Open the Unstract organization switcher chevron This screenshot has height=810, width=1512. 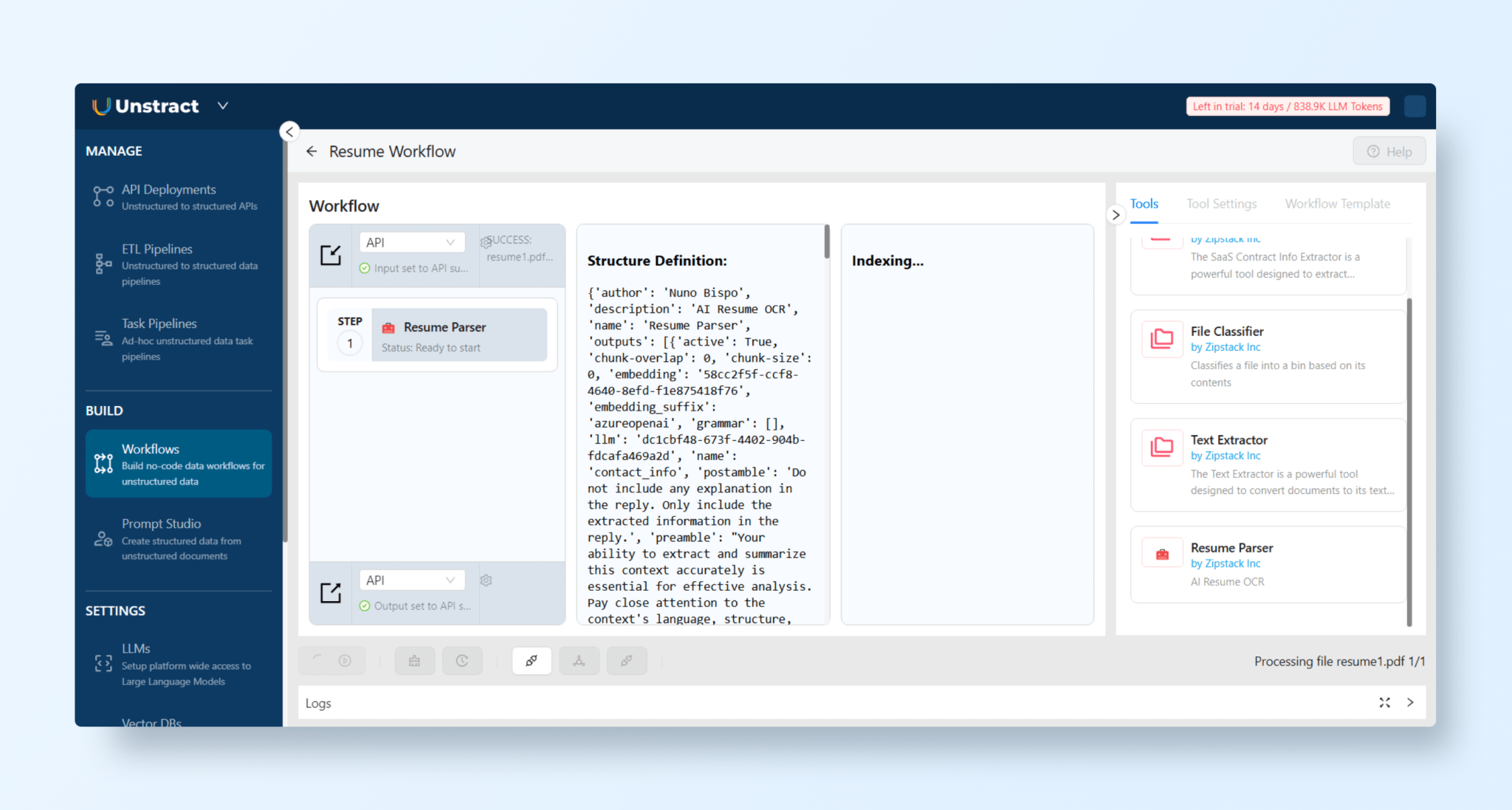[222, 106]
